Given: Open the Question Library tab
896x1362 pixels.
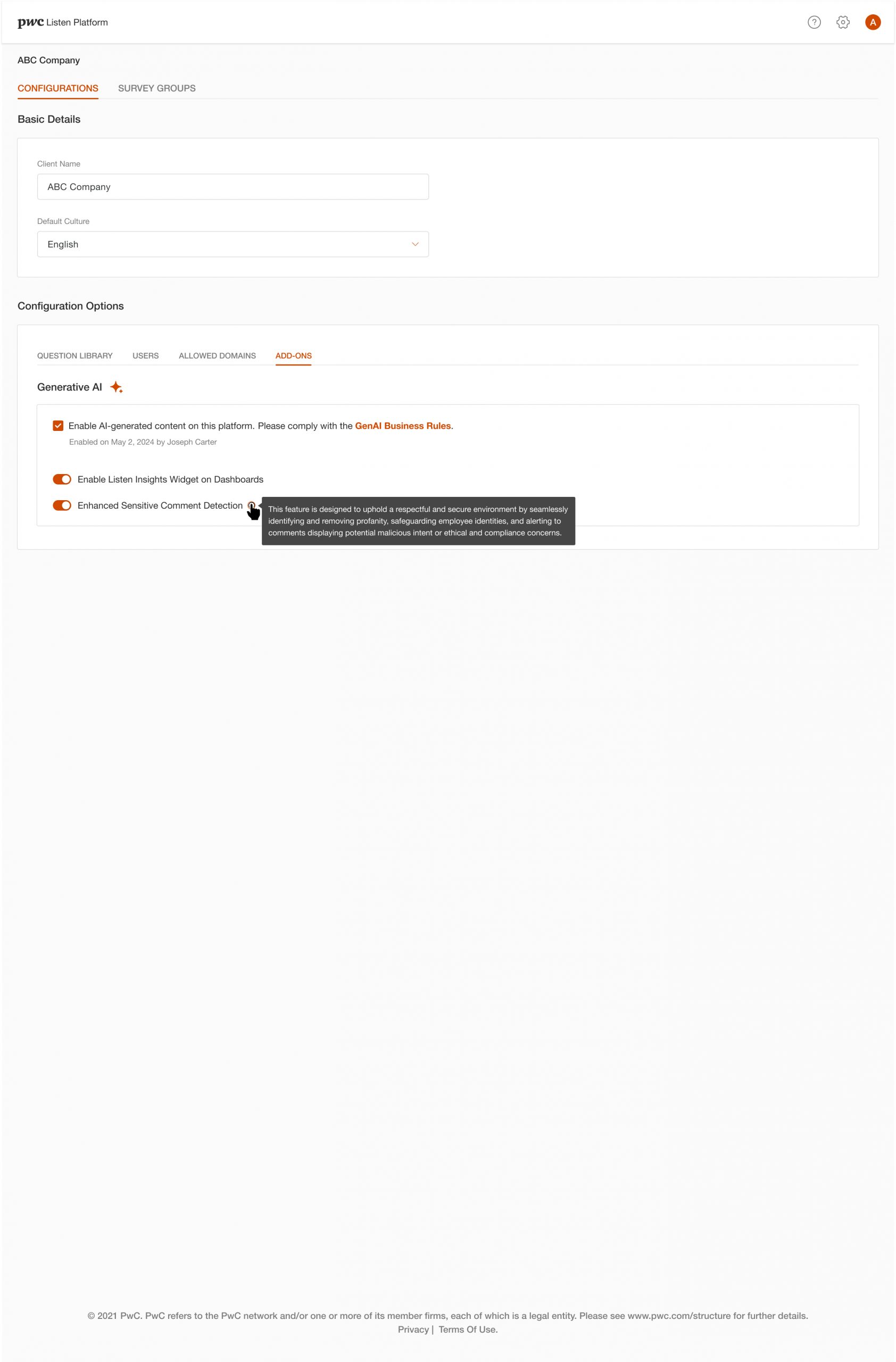Looking at the screenshot, I should point(75,356).
